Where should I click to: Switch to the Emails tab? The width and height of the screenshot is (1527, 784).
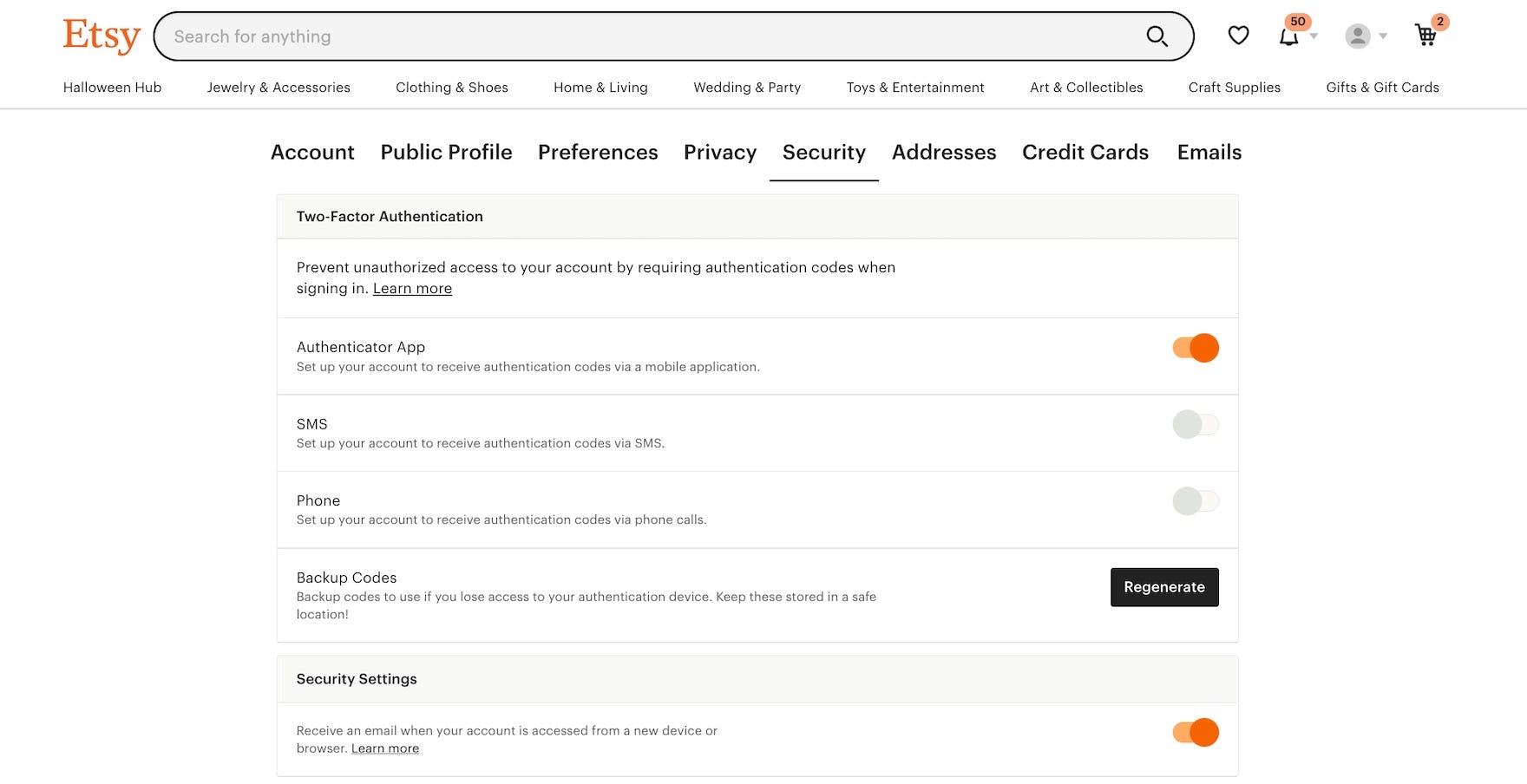(1209, 153)
